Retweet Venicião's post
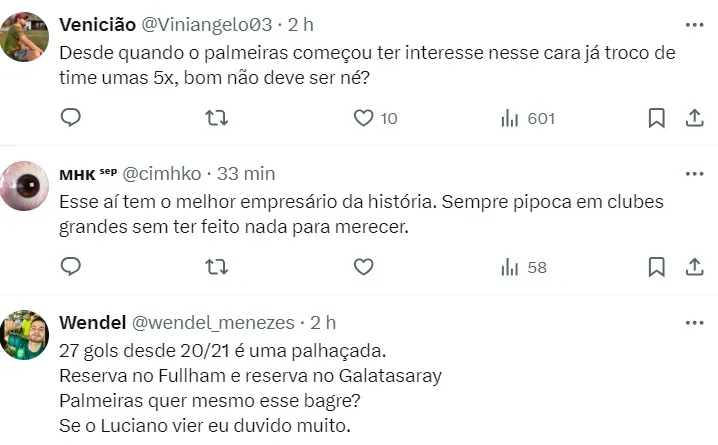This screenshot has height=445, width=718. [x=217, y=118]
